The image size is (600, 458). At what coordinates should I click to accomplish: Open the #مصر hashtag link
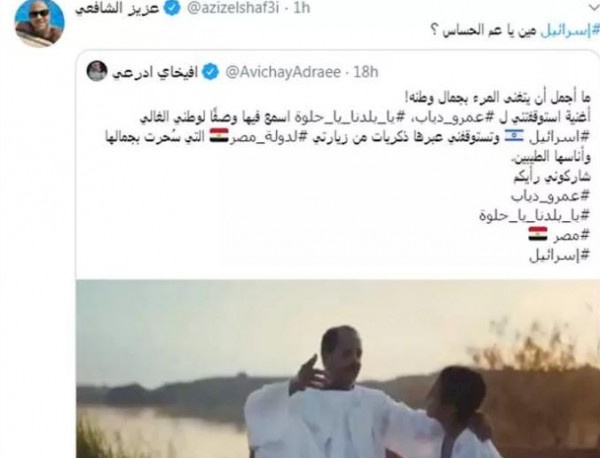click(571, 236)
